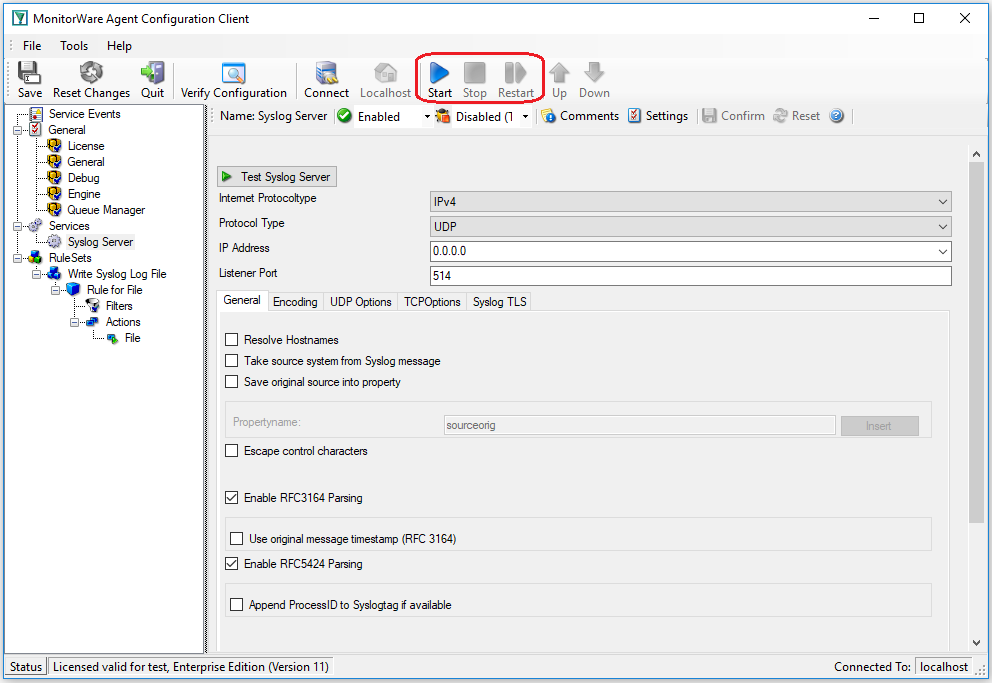Check Use original message timestamp (RFC 3164)
This screenshot has height=683, width=992.
(237, 538)
